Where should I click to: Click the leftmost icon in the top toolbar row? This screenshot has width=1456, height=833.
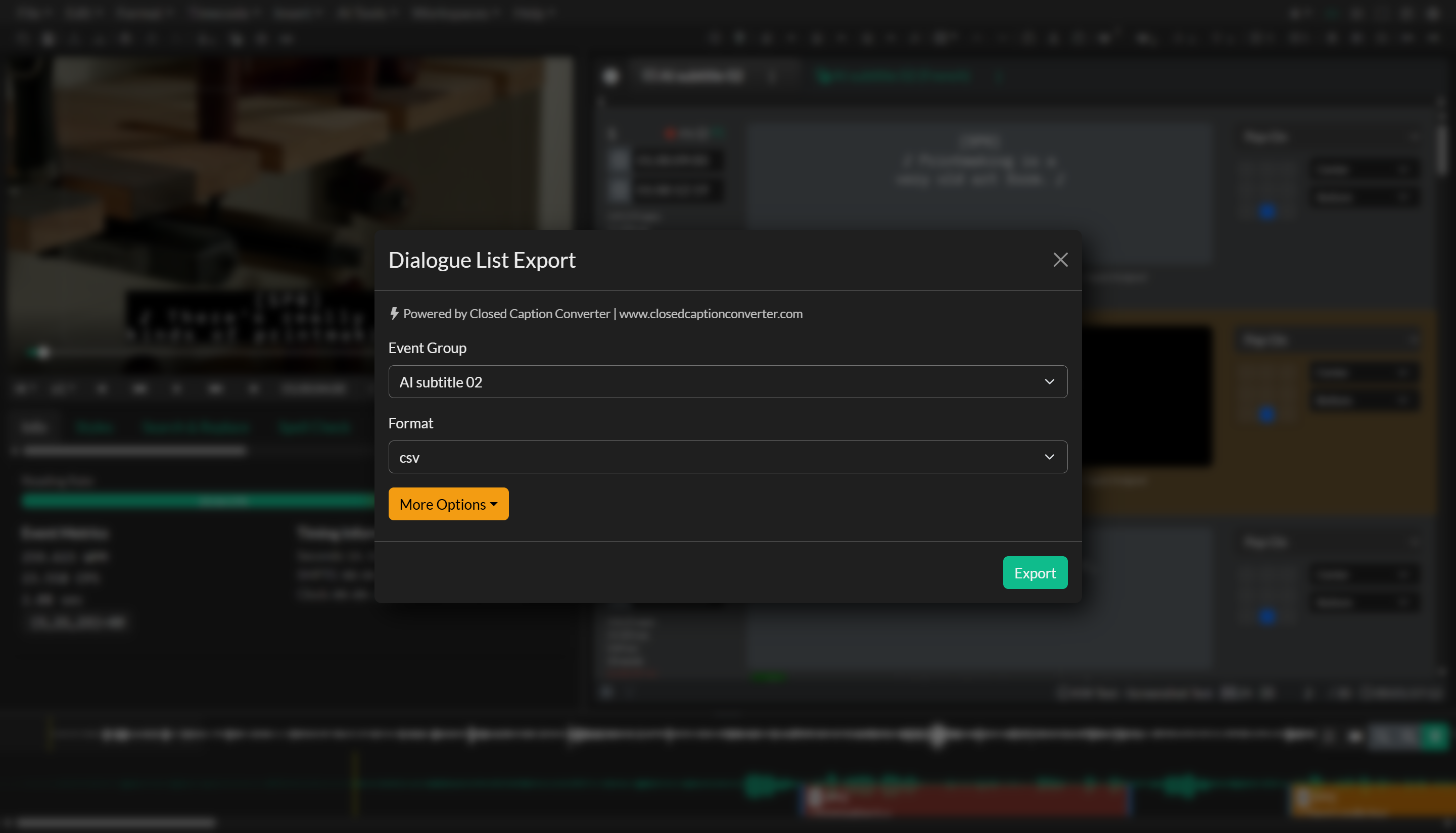click(23, 39)
